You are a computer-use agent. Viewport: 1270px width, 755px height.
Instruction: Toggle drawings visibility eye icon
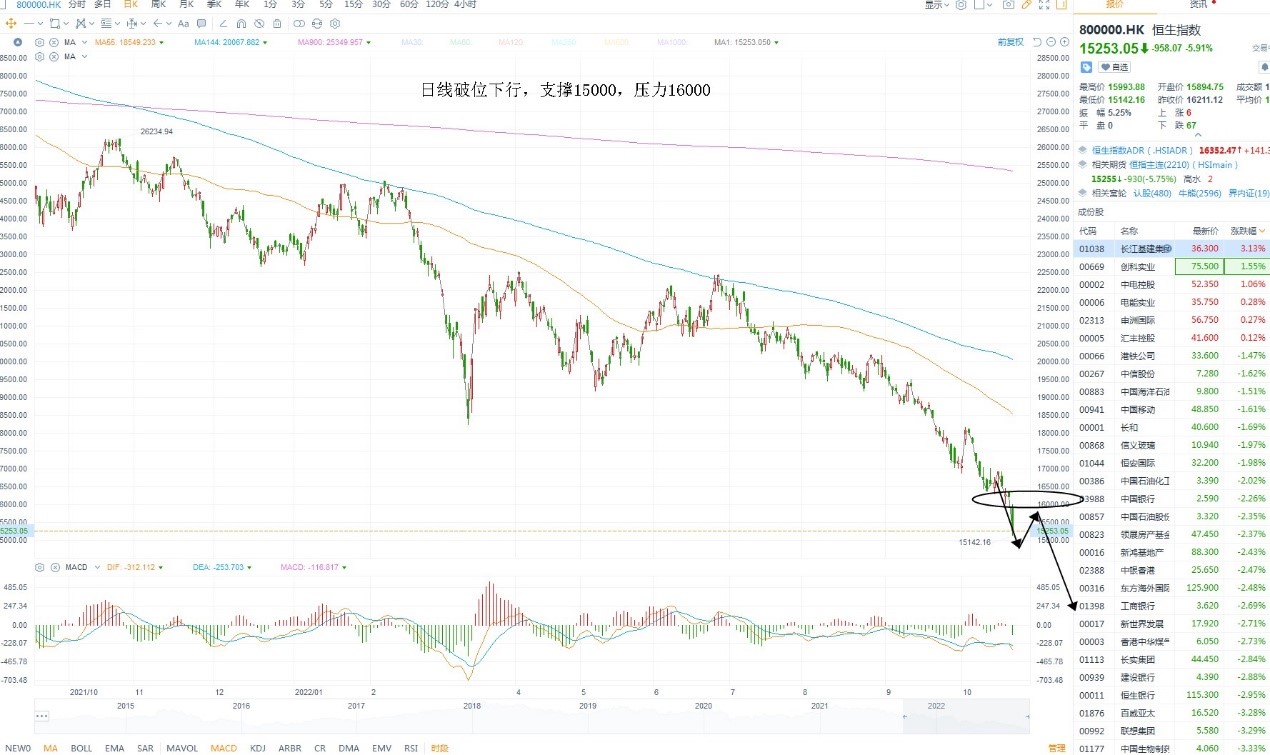(259, 23)
